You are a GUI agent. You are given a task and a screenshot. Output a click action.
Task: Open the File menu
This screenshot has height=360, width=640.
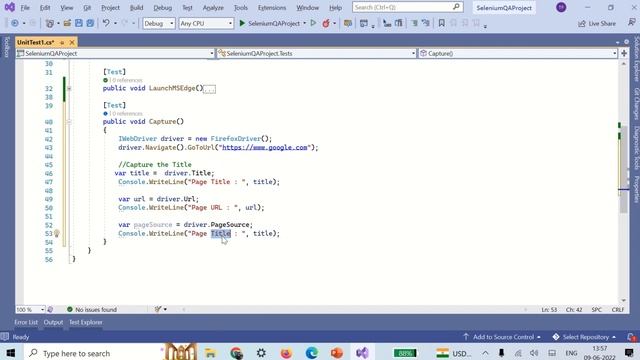[x=25, y=7]
